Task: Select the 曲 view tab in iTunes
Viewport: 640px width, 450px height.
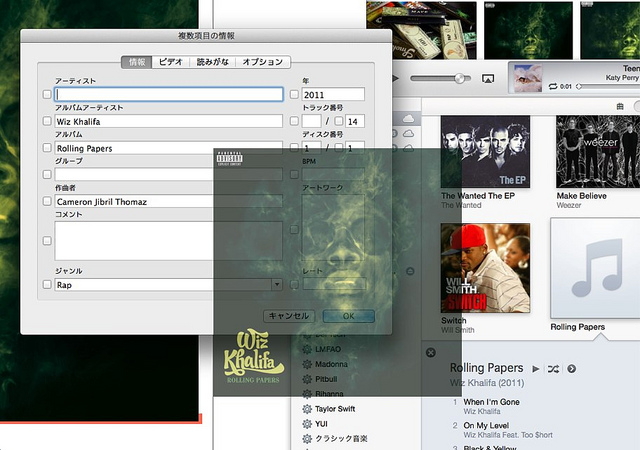Action: pos(620,107)
